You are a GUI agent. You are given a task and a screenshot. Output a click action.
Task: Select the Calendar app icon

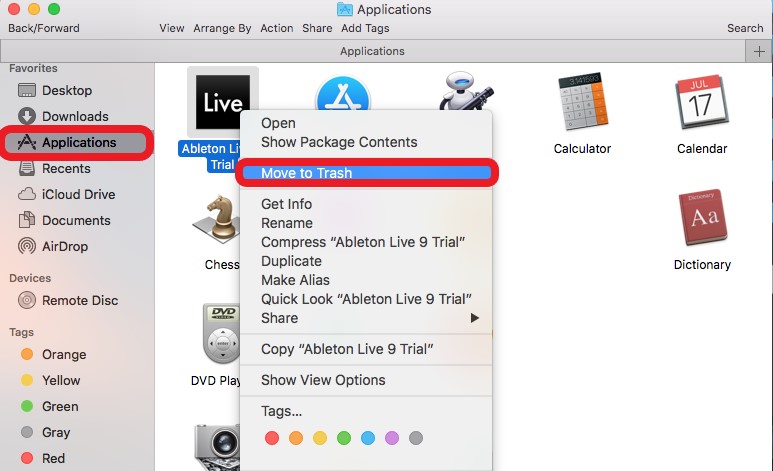[x=702, y=102]
